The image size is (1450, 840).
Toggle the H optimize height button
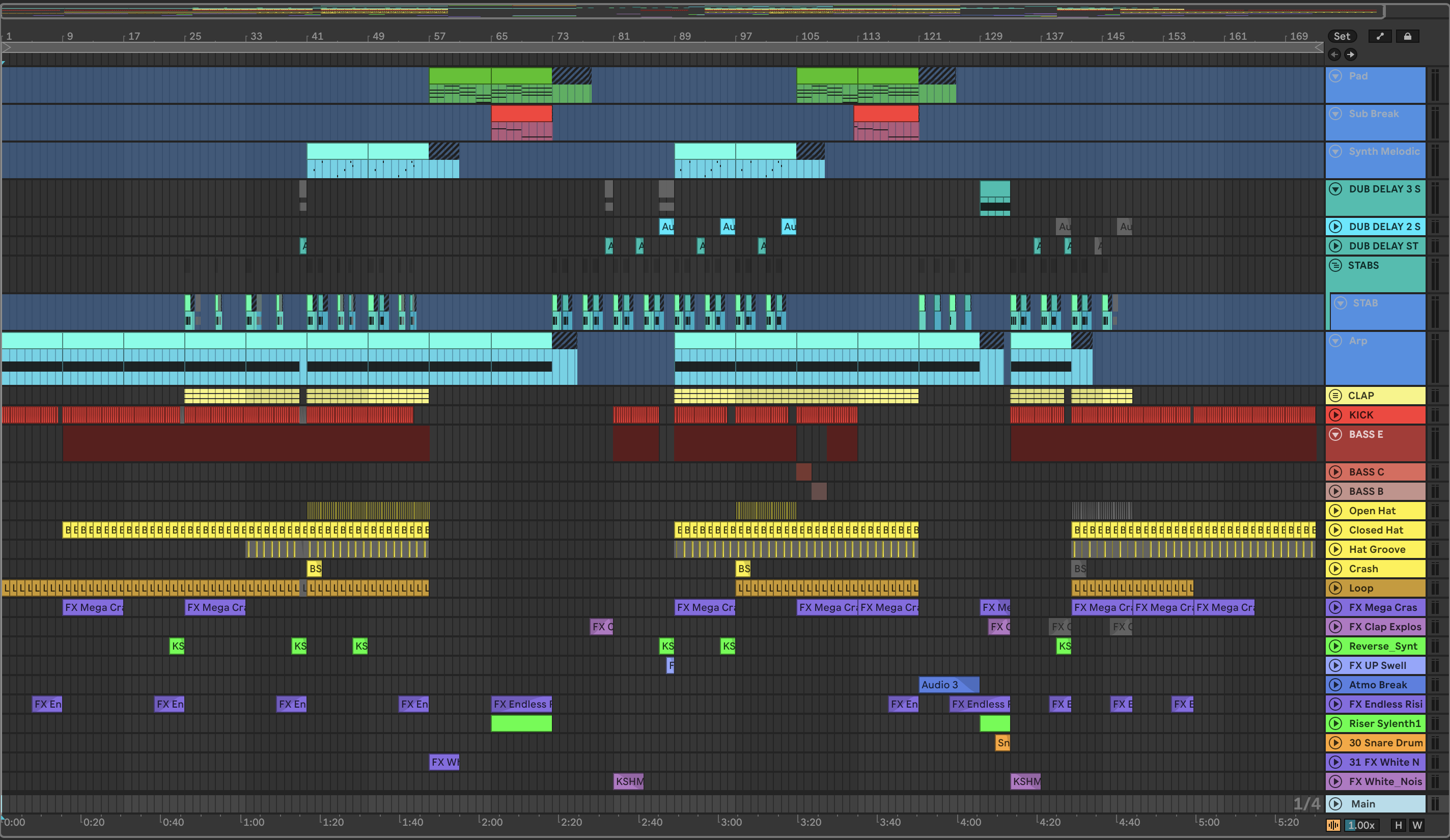(x=1398, y=825)
